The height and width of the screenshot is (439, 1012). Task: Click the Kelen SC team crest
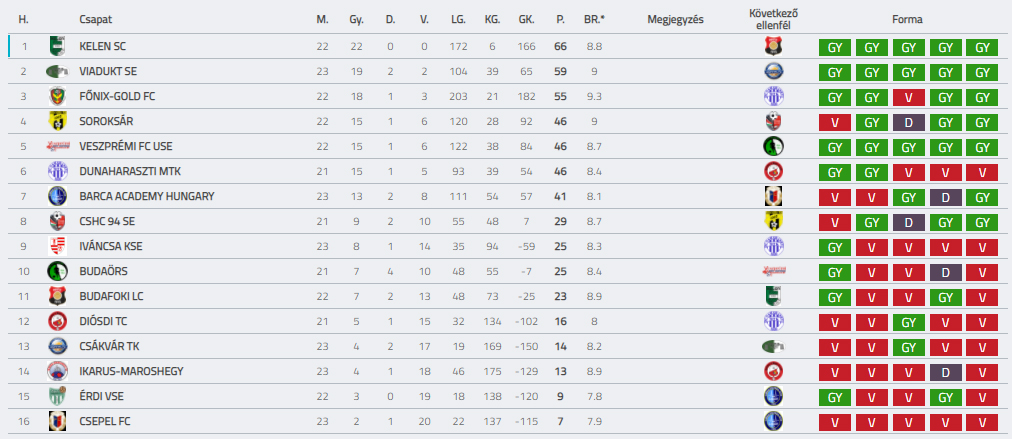pyautogui.click(x=57, y=46)
